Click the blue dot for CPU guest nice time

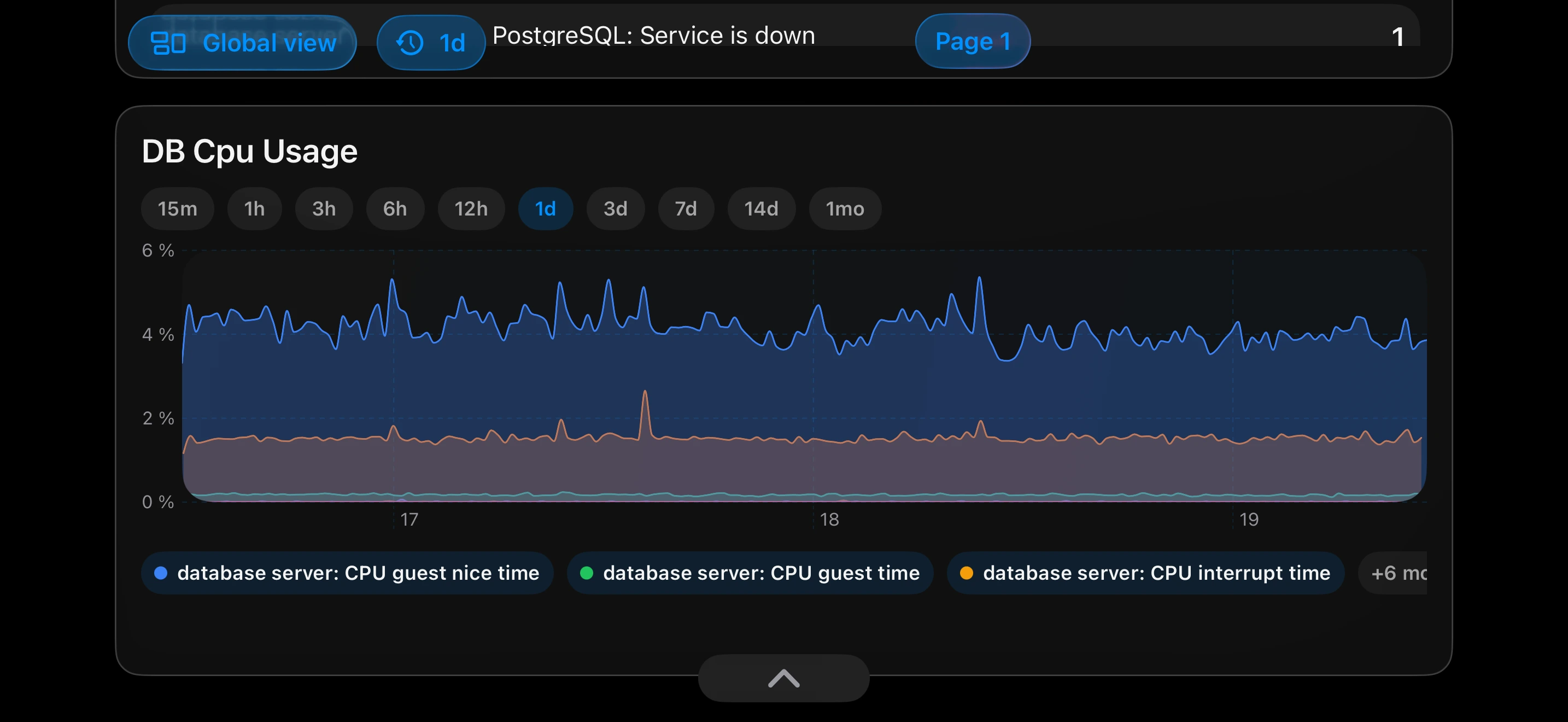[160, 572]
